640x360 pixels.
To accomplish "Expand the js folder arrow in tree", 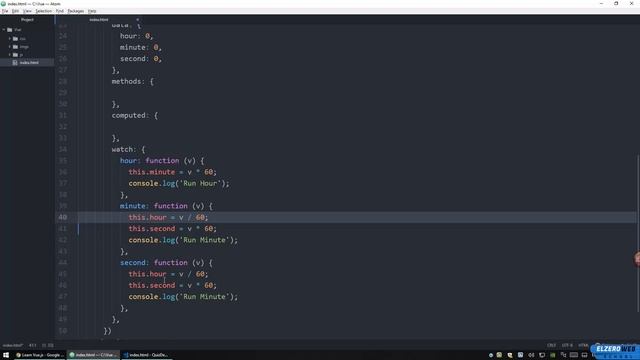I will pyautogui.click(x=10, y=55).
